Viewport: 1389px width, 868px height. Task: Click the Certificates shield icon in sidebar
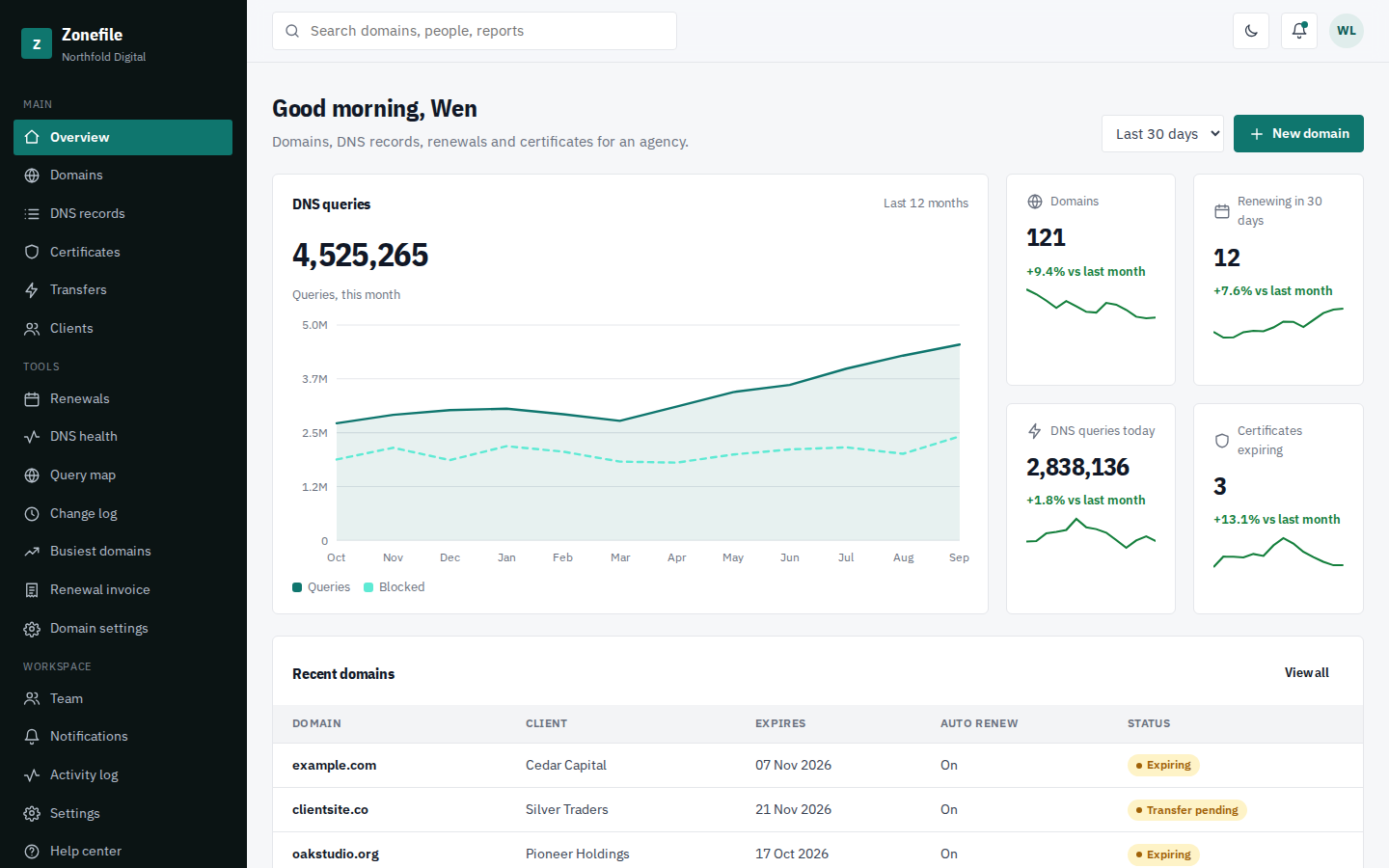(32, 252)
